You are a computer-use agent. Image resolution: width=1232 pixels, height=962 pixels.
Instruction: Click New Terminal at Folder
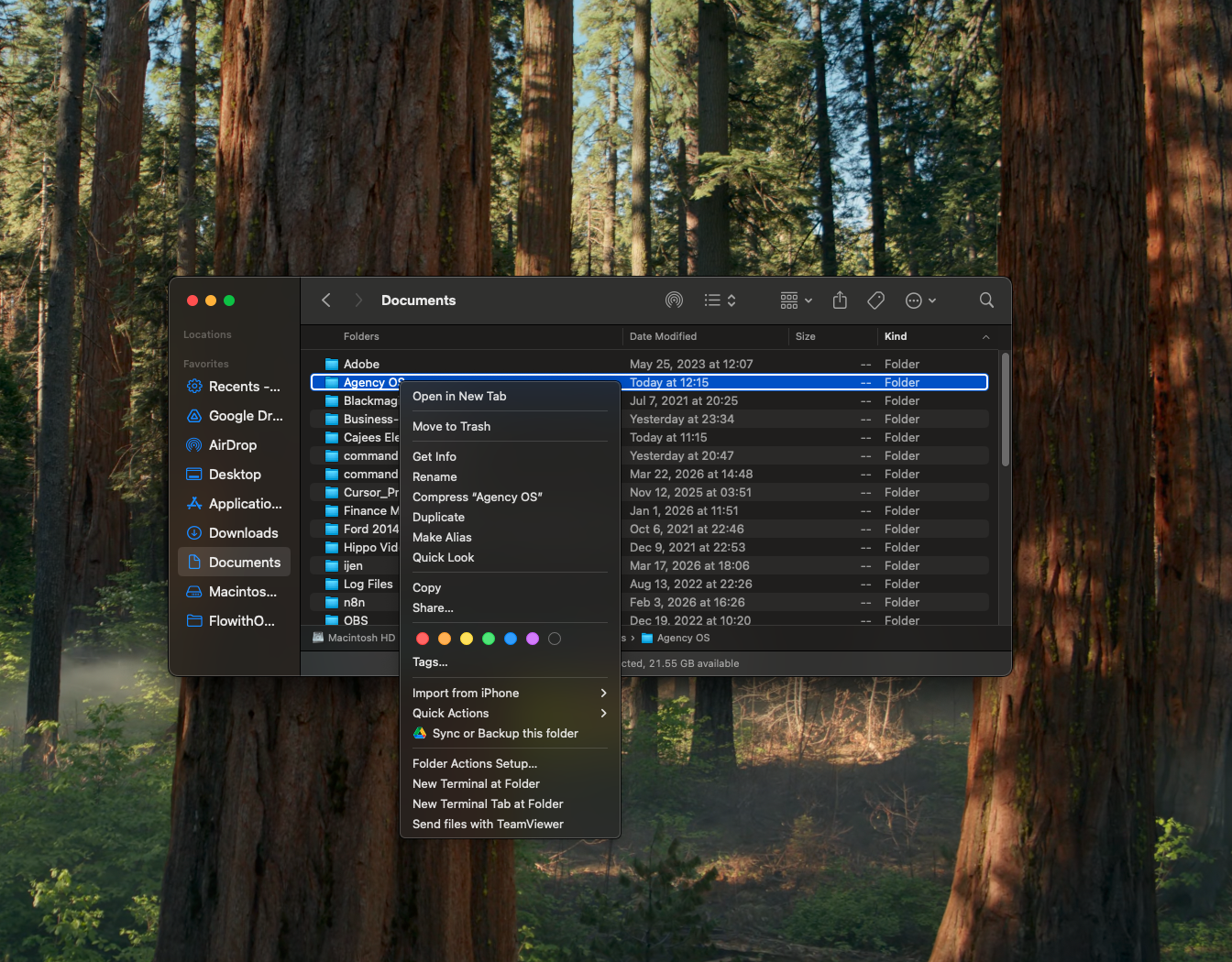[x=475, y=783]
